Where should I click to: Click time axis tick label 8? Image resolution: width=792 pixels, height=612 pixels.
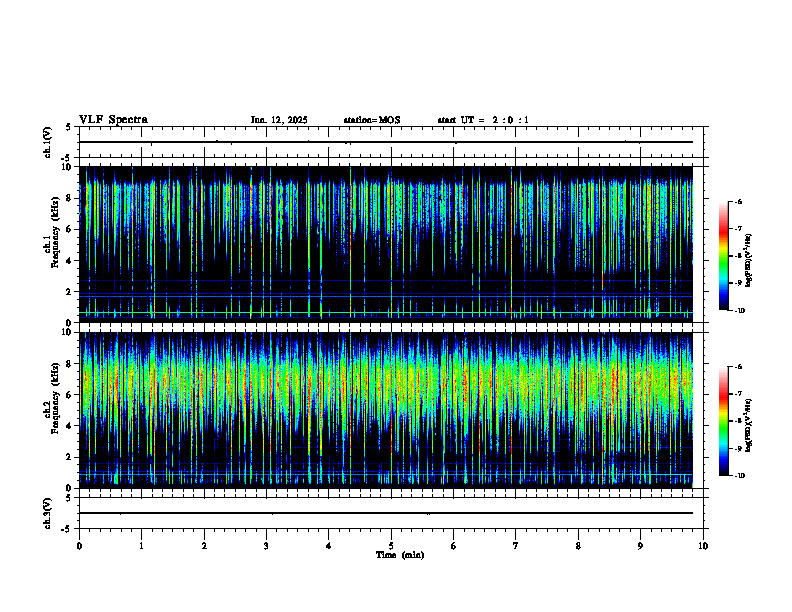pyautogui.click(x=578, y=546)
